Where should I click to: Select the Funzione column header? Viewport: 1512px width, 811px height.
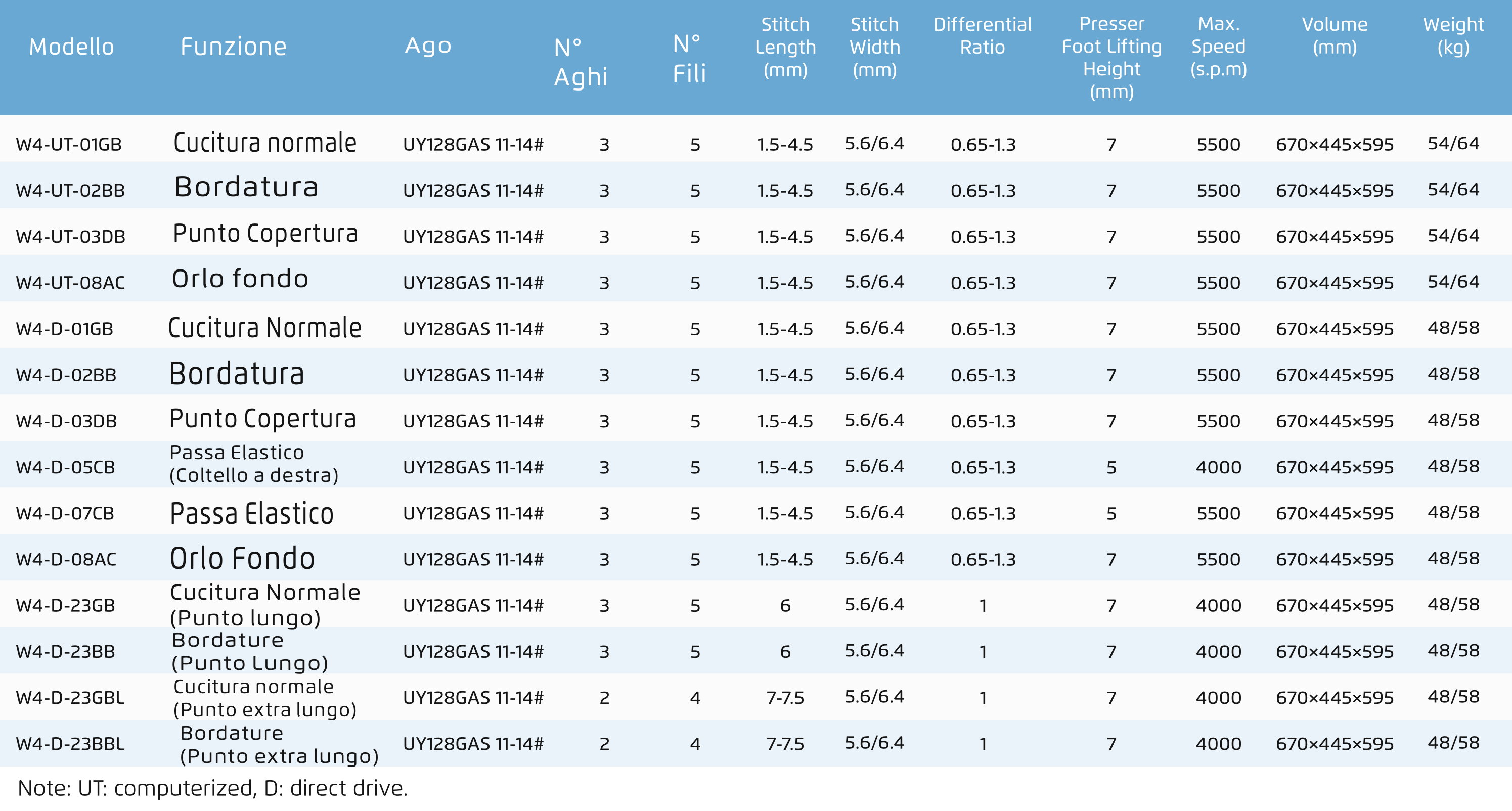tap(234, 47)
